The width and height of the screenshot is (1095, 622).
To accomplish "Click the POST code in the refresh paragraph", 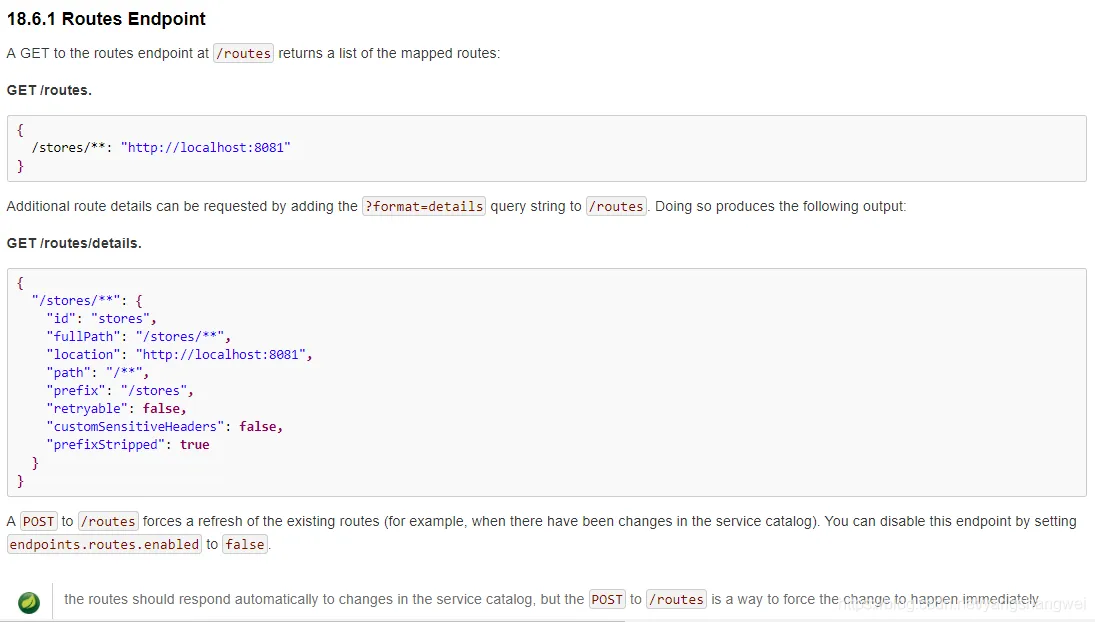I will 39,521.
